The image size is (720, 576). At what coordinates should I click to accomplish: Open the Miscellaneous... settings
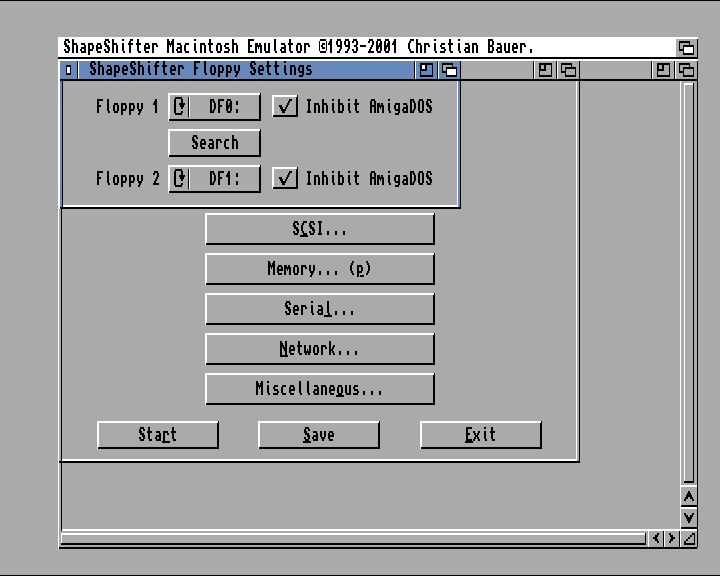(320, 389)
